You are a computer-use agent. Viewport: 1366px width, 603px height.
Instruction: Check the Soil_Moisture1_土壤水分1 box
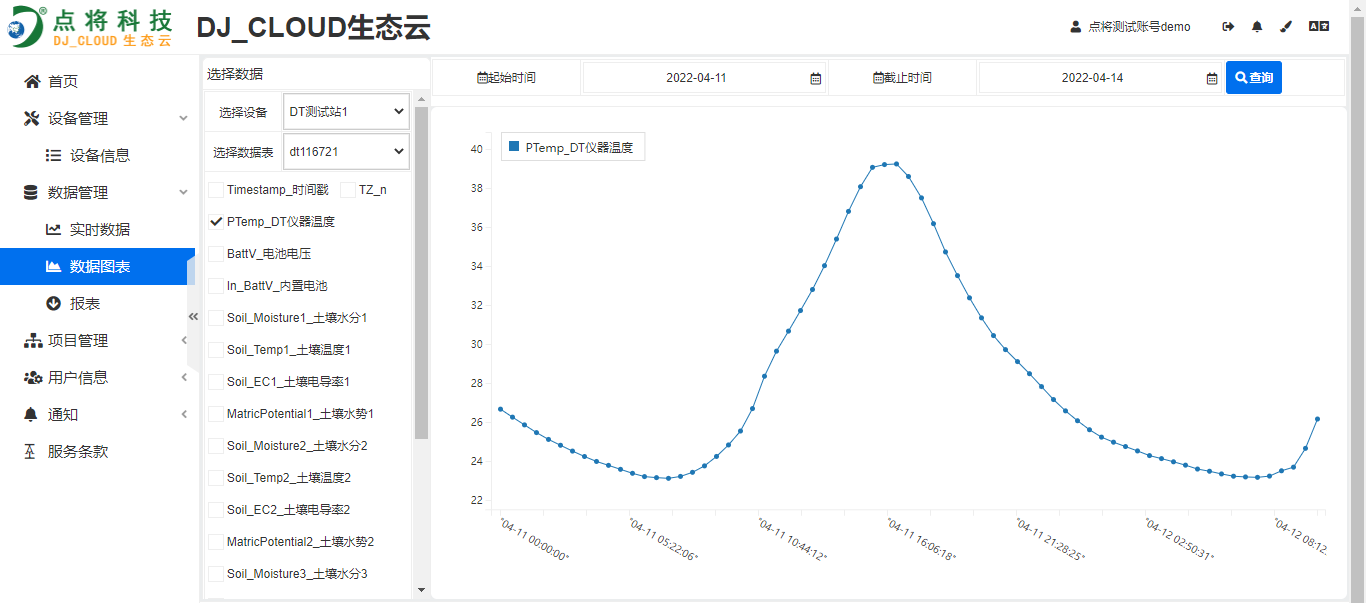(216, 318)
